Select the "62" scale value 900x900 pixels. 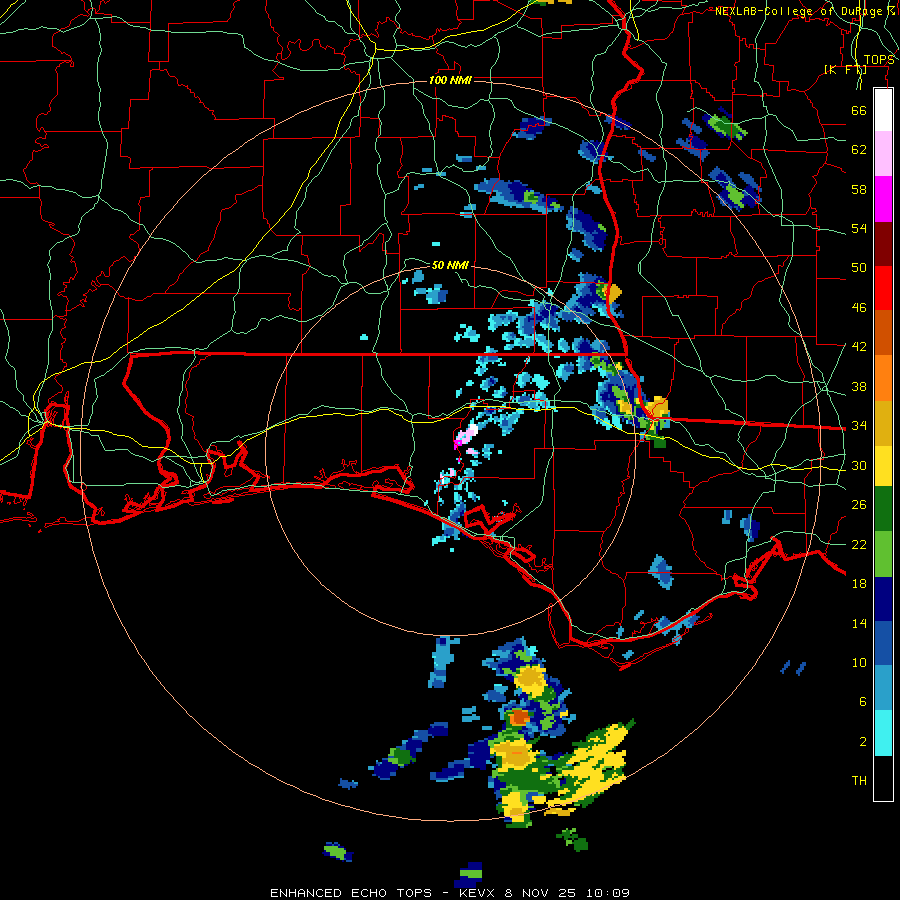click(859, 150)
